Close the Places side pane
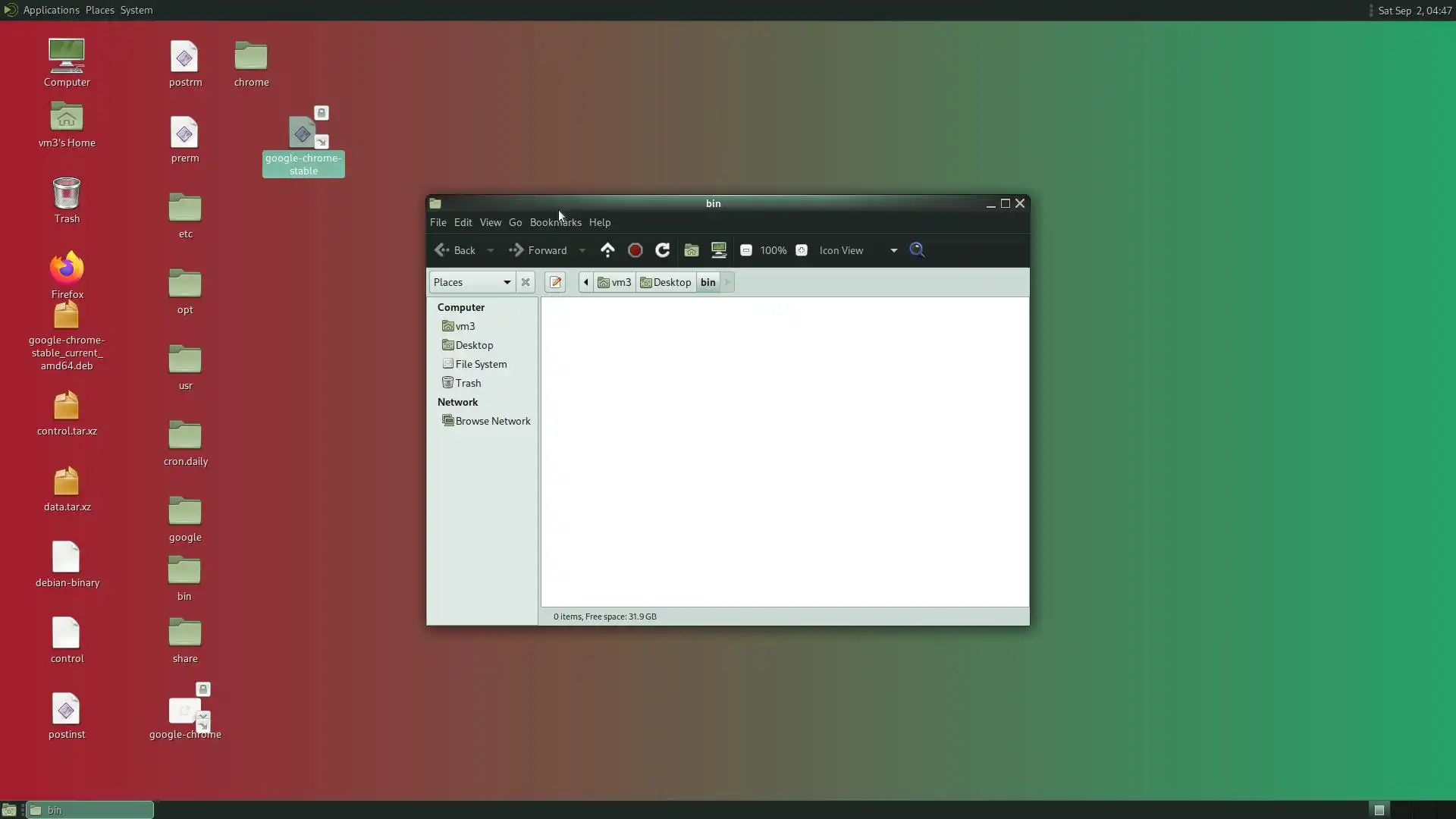 coord(526,282)
